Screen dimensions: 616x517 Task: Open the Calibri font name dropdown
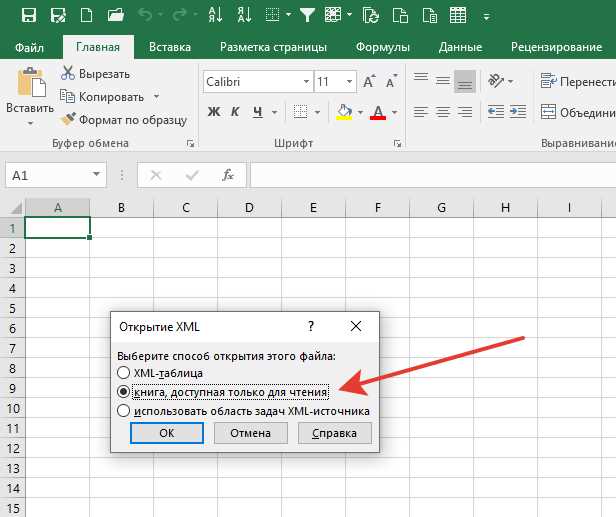click(x=306, y=82)
